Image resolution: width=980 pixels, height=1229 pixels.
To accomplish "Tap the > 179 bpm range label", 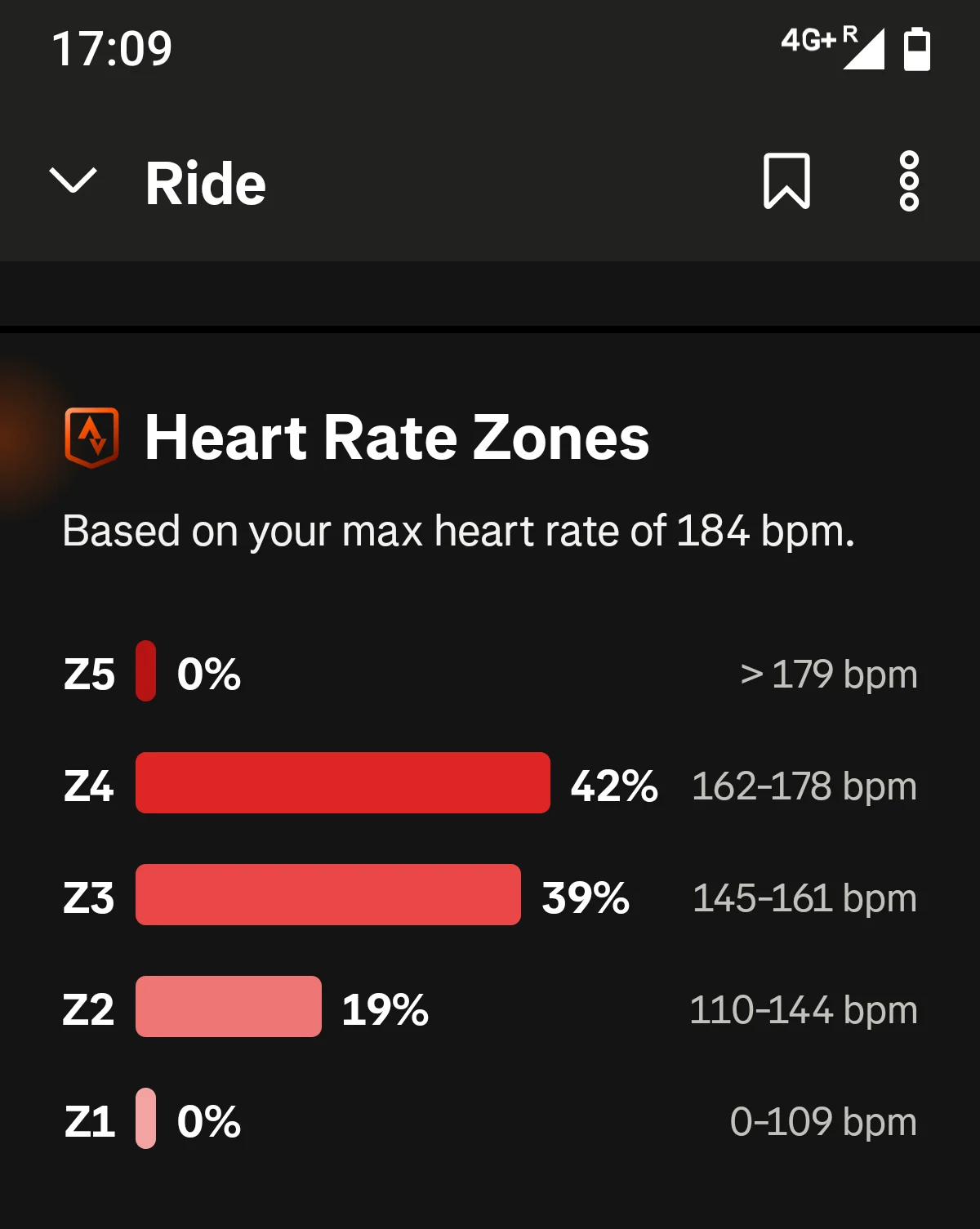I will (x=829, y=675).
